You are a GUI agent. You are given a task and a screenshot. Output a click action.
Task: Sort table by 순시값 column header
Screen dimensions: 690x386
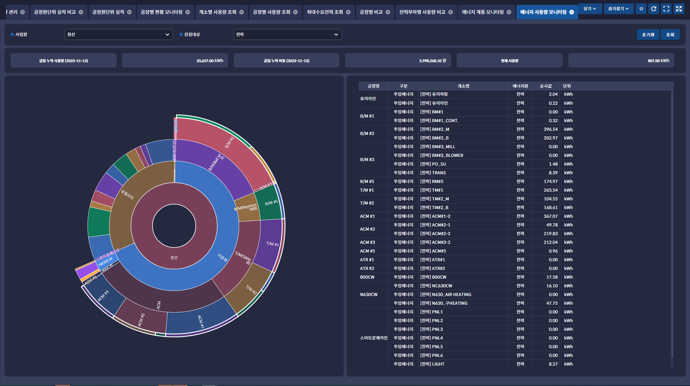pos(546,86)
